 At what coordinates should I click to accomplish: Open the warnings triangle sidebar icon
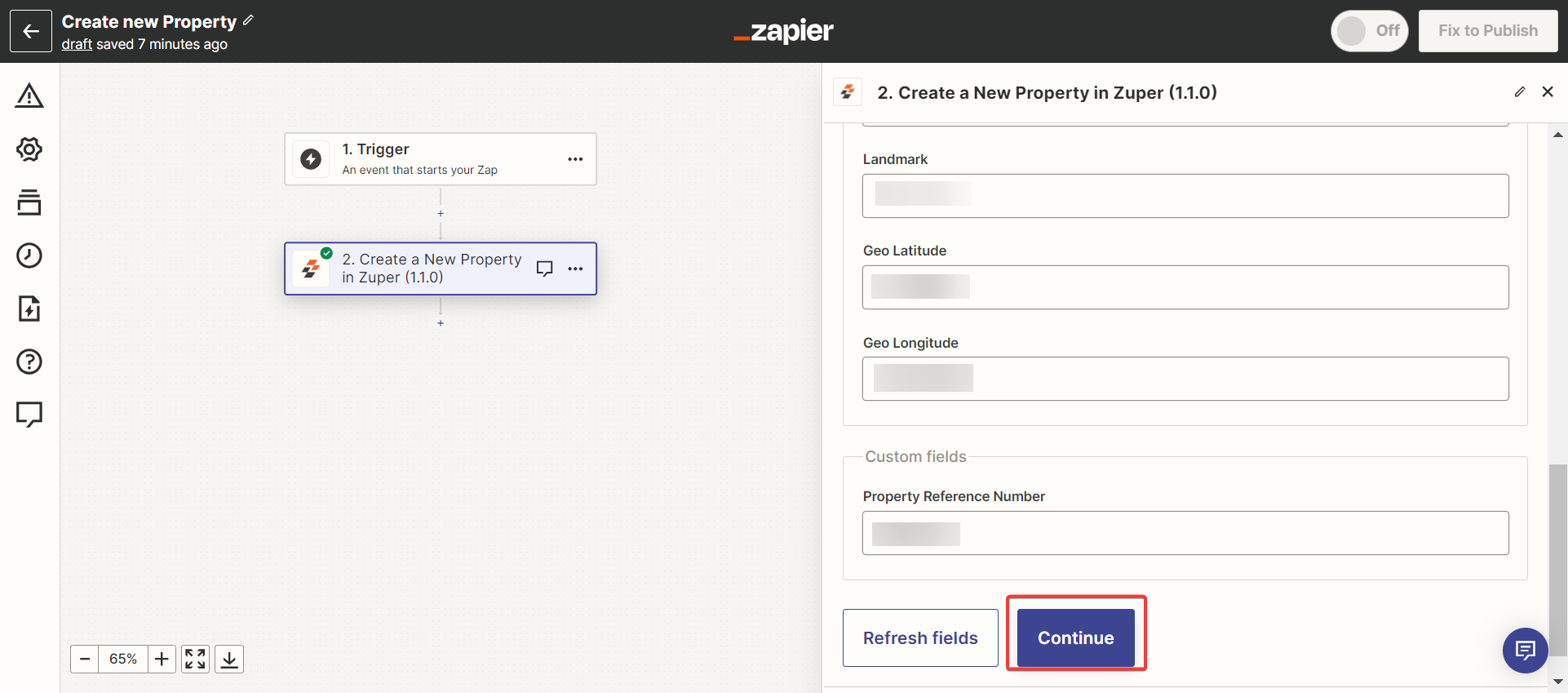(29, 96)
